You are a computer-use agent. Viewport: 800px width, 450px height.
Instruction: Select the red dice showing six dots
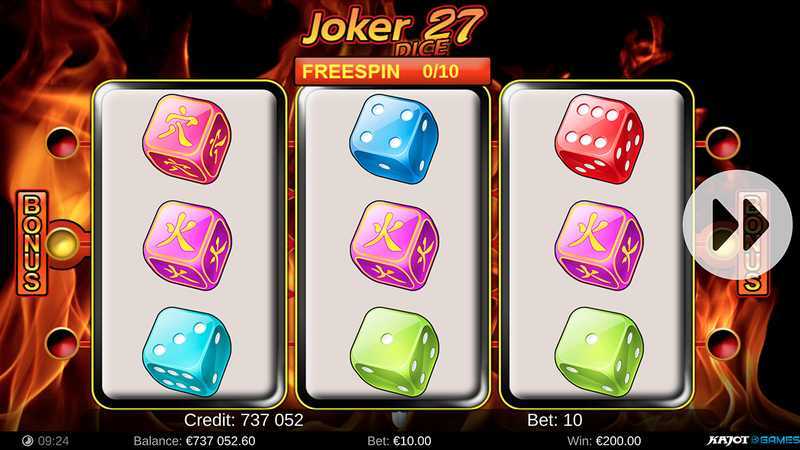point(599,138)
